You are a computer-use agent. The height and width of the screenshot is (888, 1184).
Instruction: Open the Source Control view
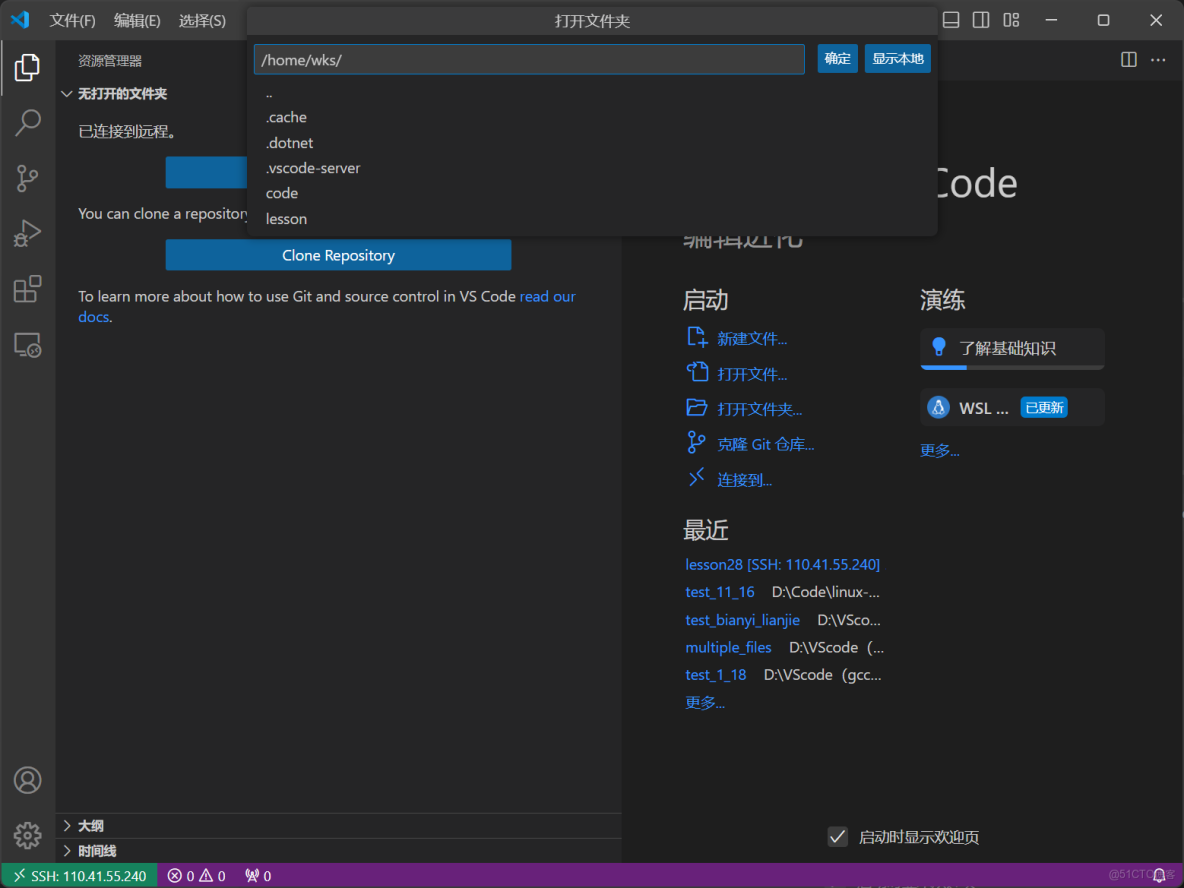[27, 177]
